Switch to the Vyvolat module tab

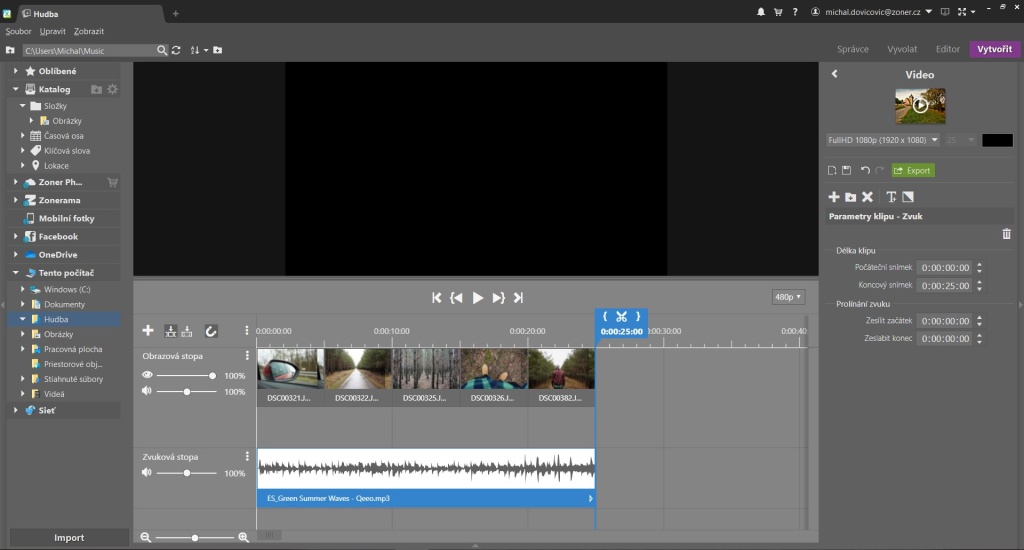tap(902, 49)
